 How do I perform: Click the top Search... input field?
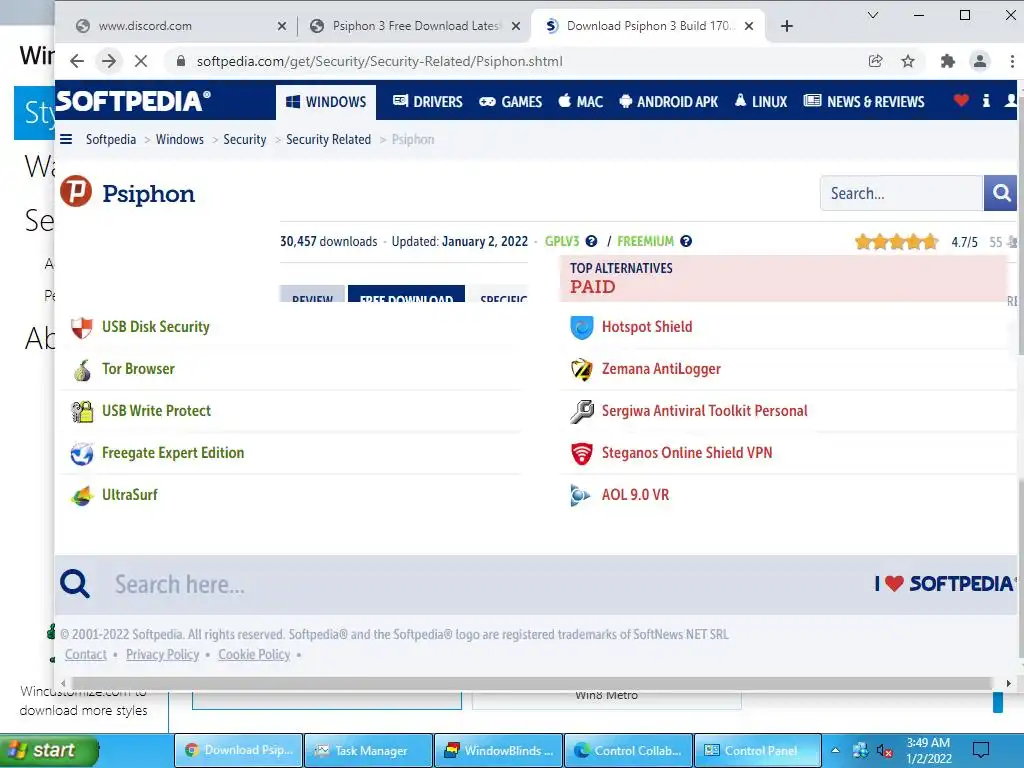coord(901,193)
